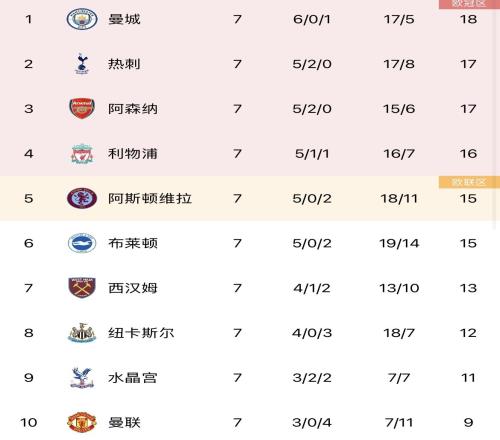Select team name 纽卡斯尔
The height and width of the screenshot is (440, 500).
coord(141,333)
